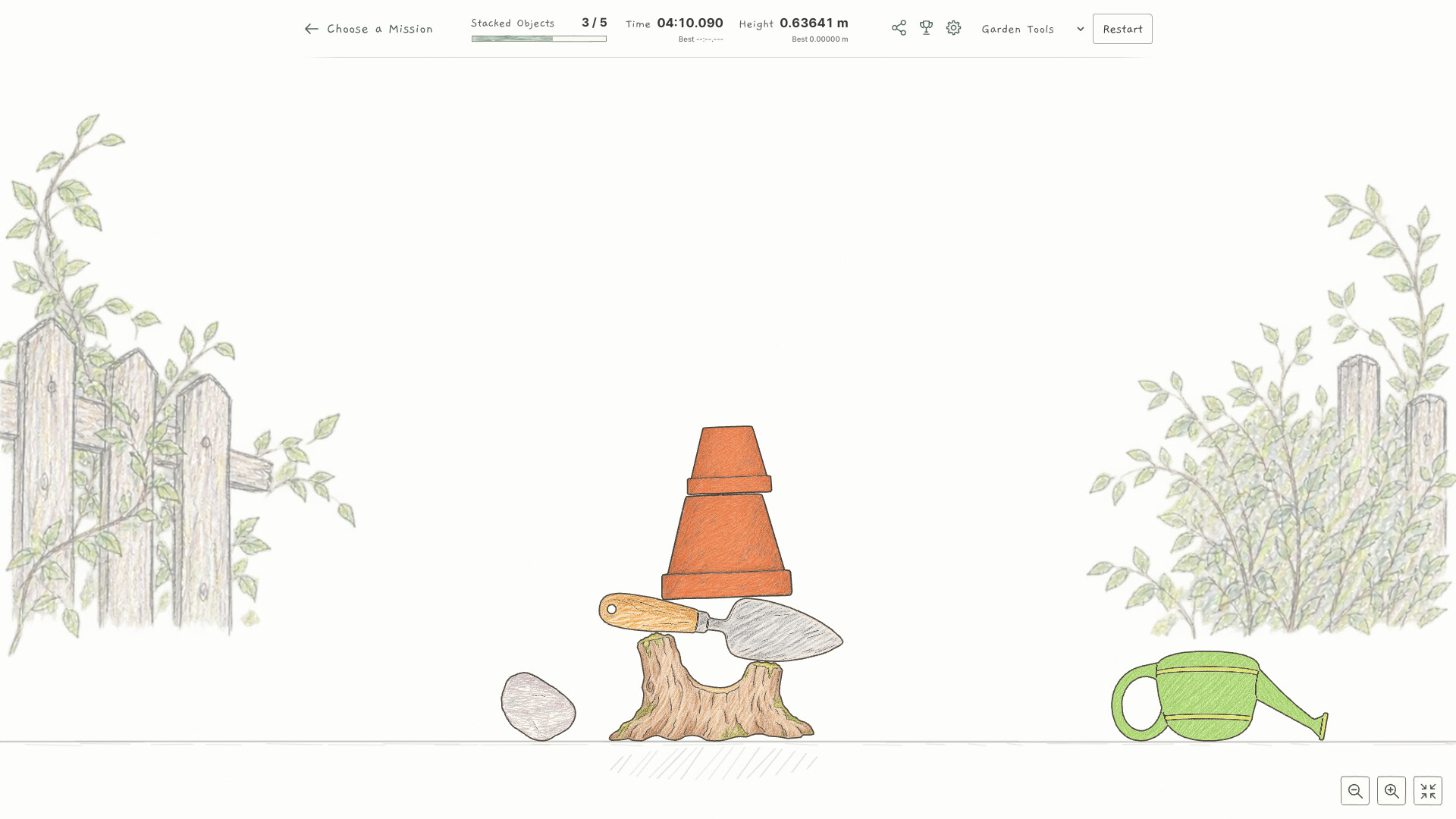Click the Time 04:10.090 readout
The width and height of the screenshot is (1456, 819).
674,24
